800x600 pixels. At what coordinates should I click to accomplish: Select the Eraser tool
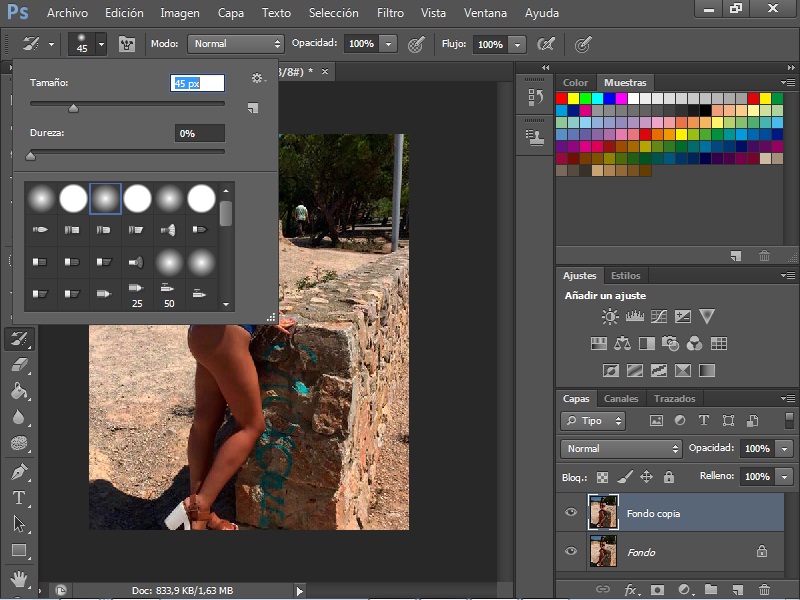tap(19, 365)
